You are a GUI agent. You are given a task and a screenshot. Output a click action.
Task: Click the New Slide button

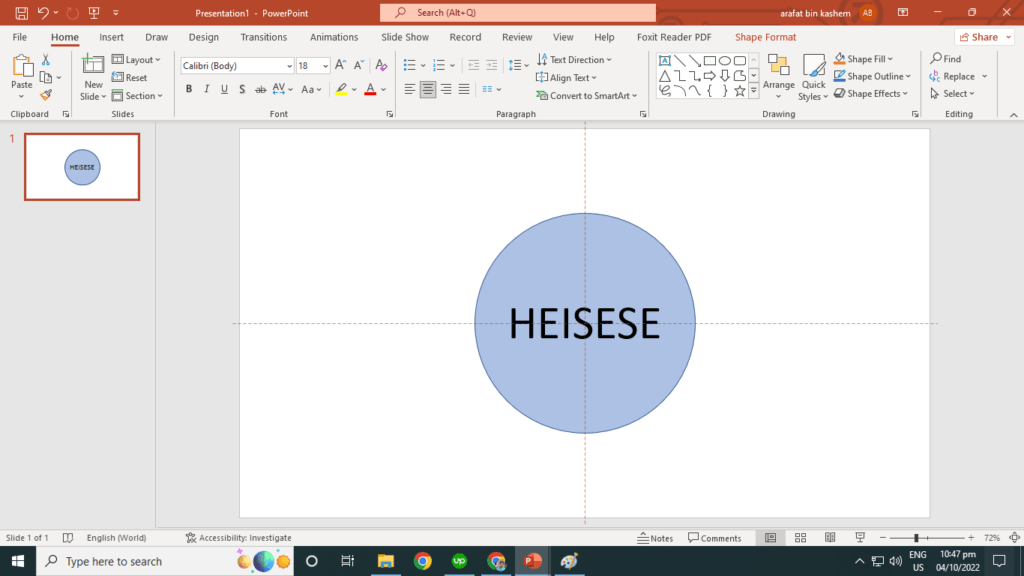pos(92,75)
